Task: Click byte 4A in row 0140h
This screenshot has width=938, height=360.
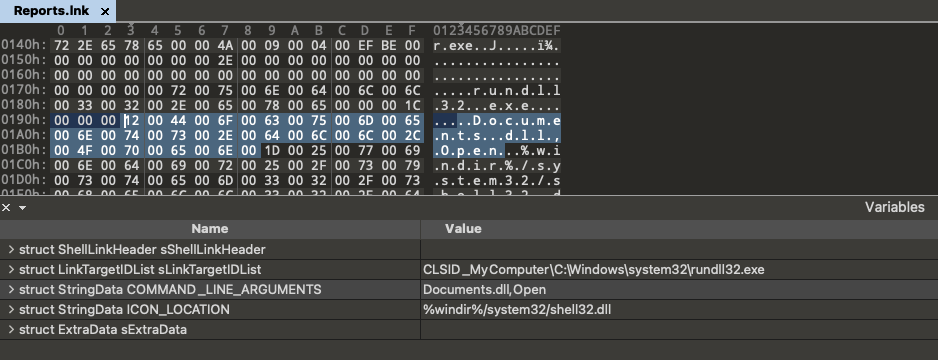Action: 225,45
